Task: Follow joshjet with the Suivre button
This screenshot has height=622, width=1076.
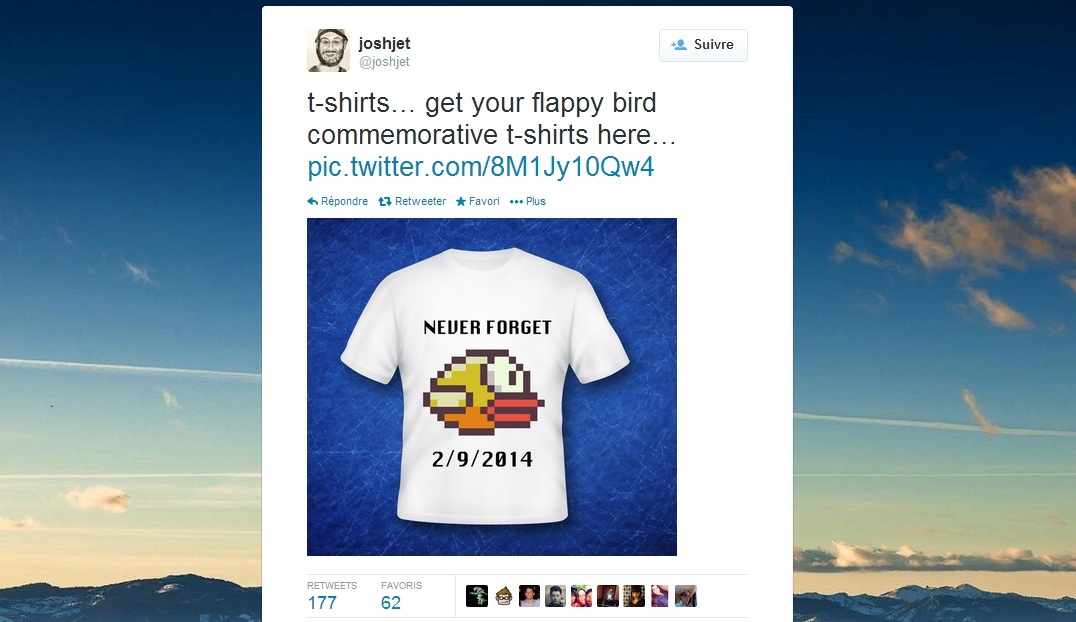Action: (703, 45)
